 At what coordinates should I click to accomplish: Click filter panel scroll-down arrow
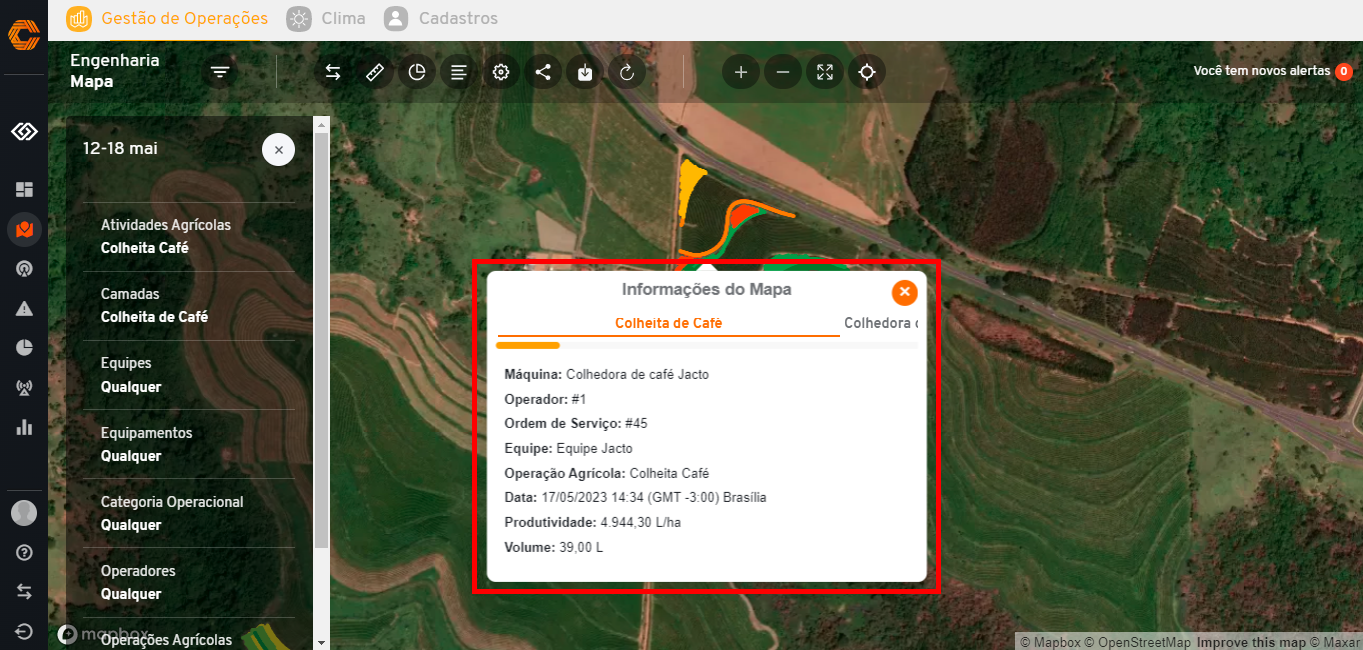click(x=321, y=642)
